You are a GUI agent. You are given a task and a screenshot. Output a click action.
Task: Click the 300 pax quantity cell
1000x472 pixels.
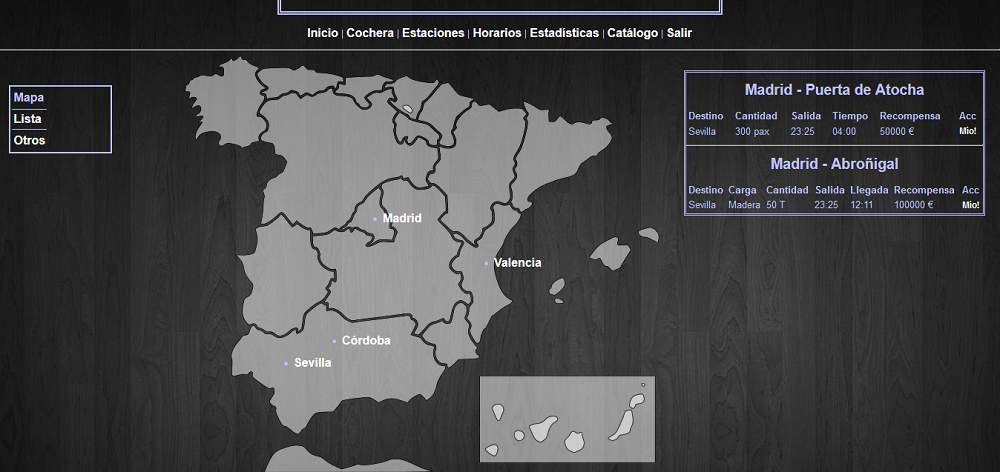coord(752,131)
